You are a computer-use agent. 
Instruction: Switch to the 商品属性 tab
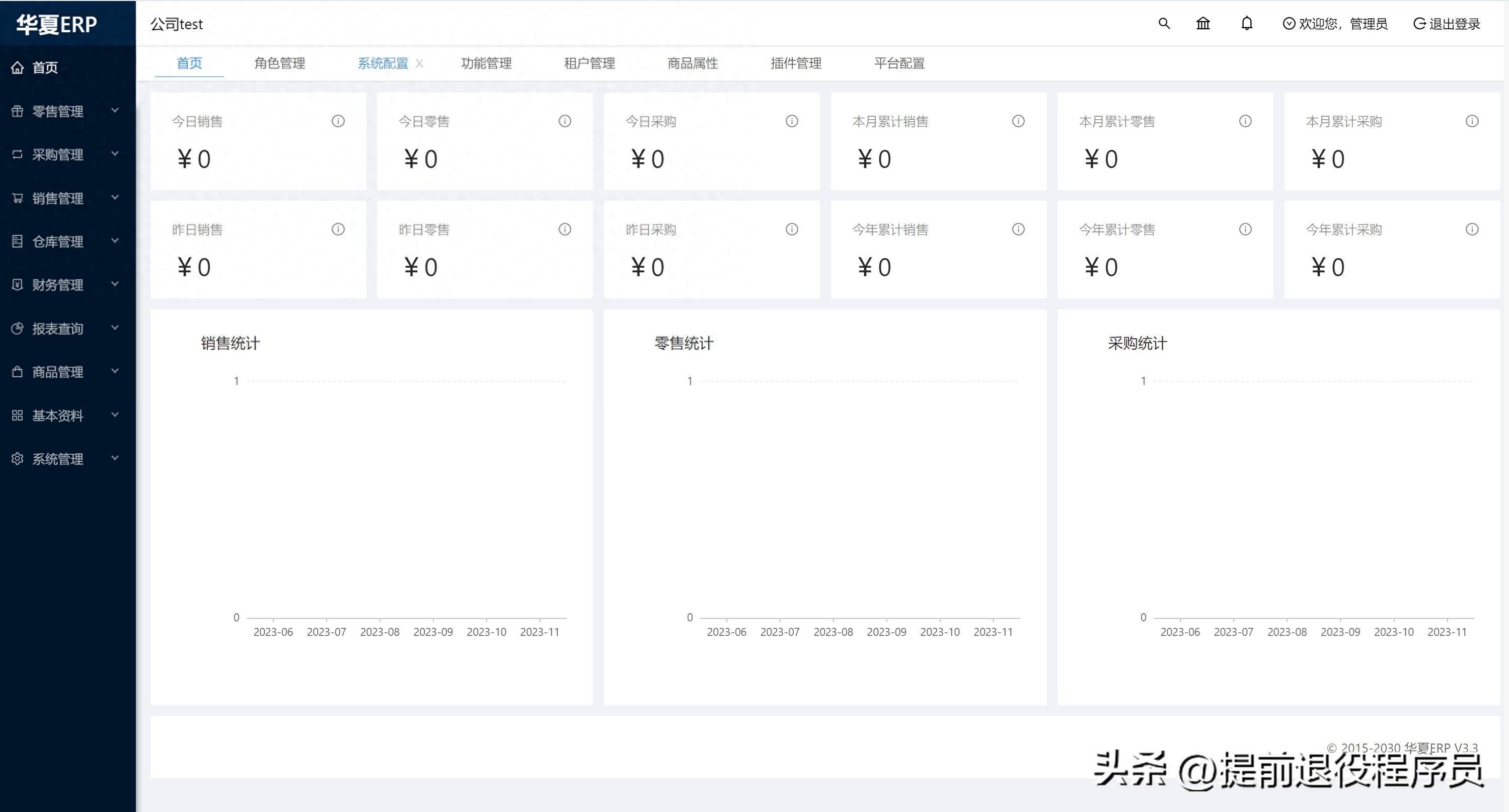tap(693, 63)
